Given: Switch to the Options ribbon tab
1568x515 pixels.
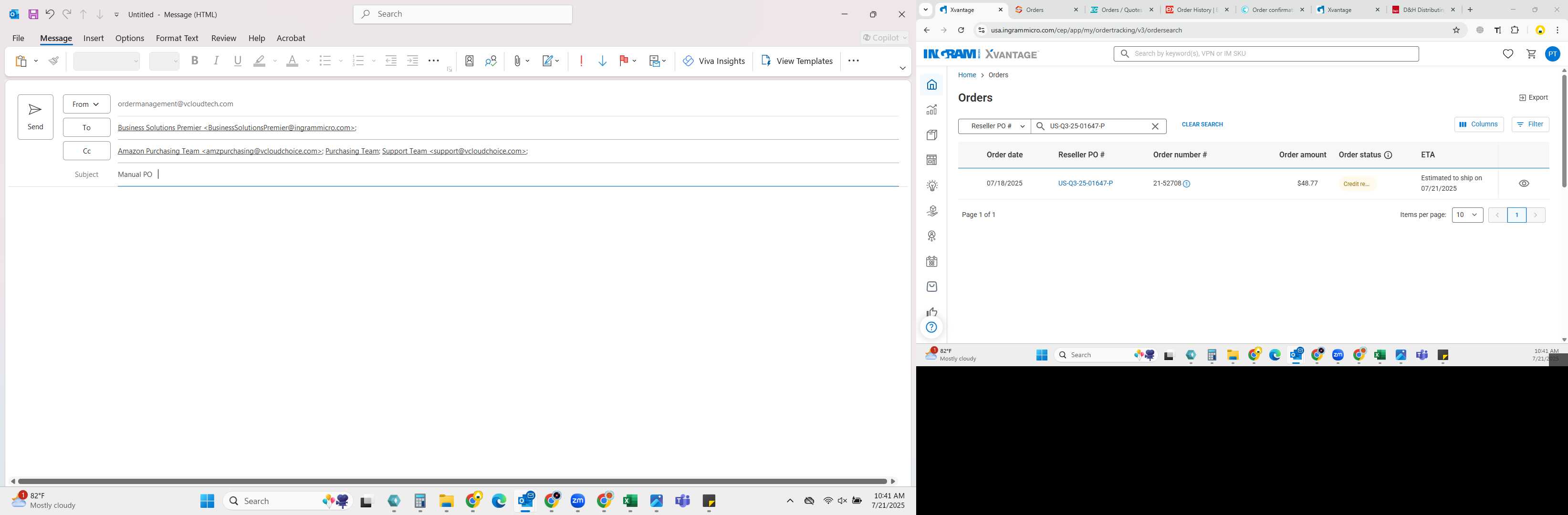Looking at the screenshot, I should (x=130, y=38).
